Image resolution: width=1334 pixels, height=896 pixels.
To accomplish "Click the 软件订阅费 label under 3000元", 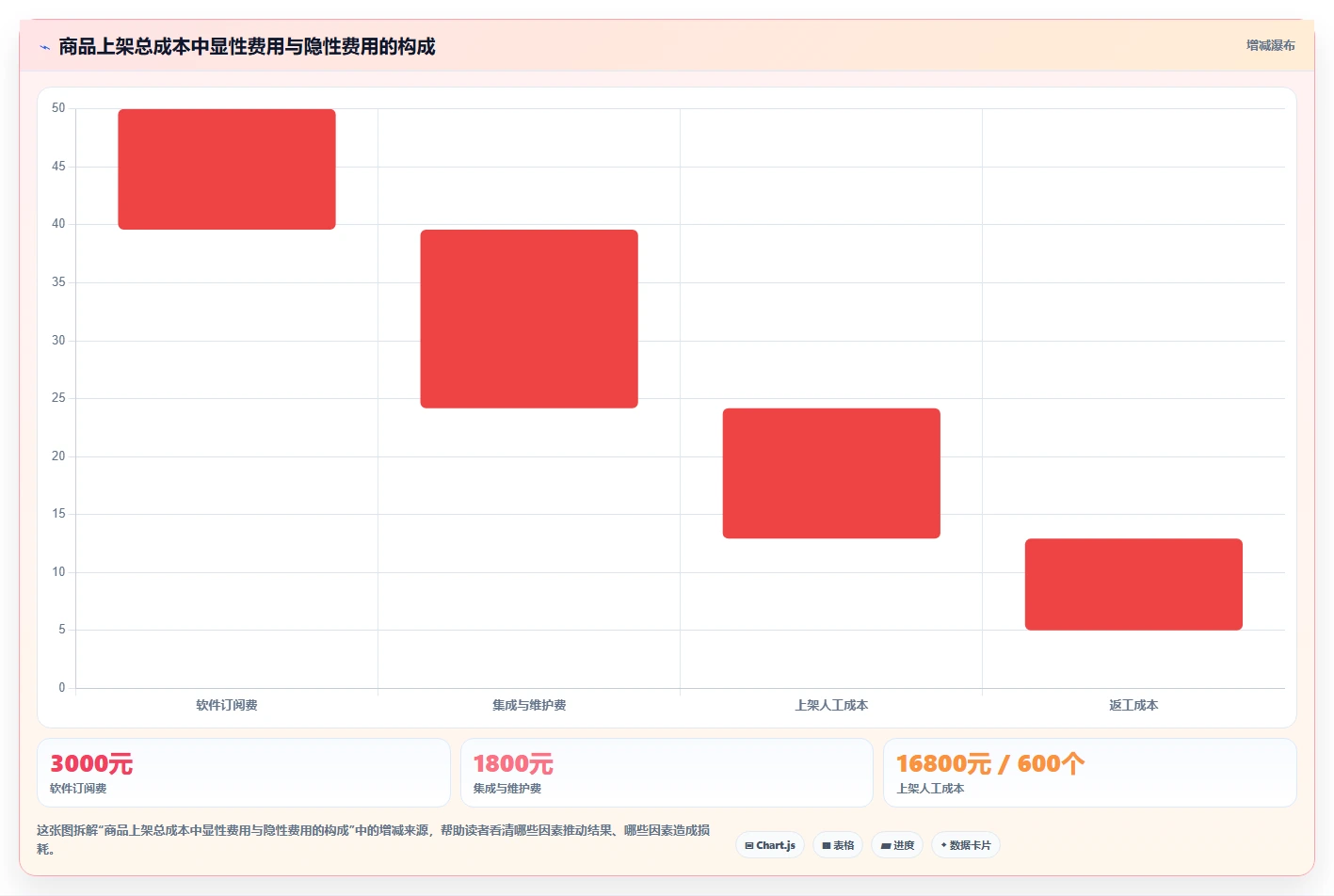I will coord(78,789).
